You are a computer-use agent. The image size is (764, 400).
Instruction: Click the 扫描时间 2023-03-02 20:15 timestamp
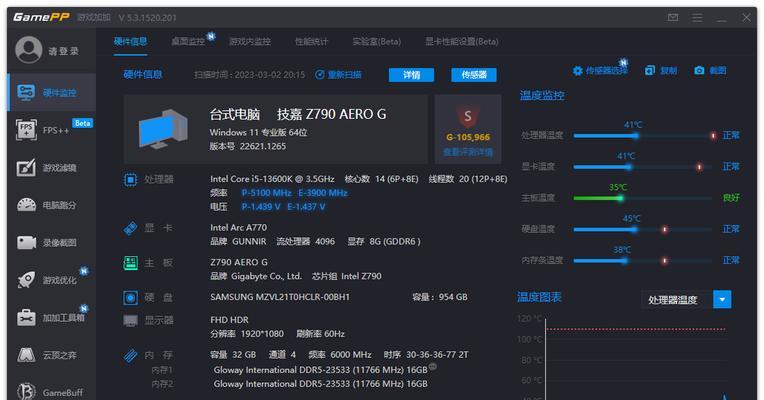click(249, 75)
